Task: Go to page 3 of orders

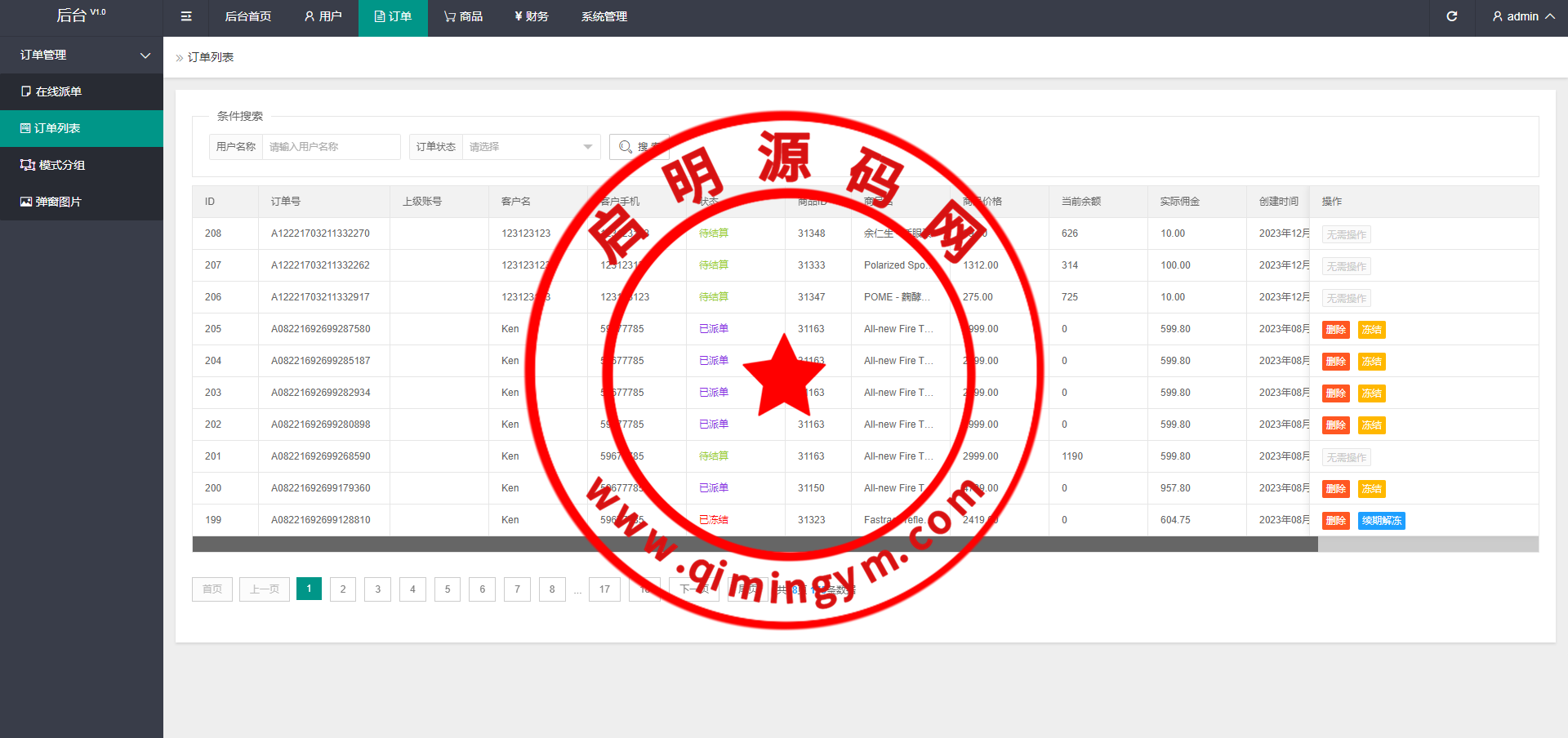Action: pos(377,589)
